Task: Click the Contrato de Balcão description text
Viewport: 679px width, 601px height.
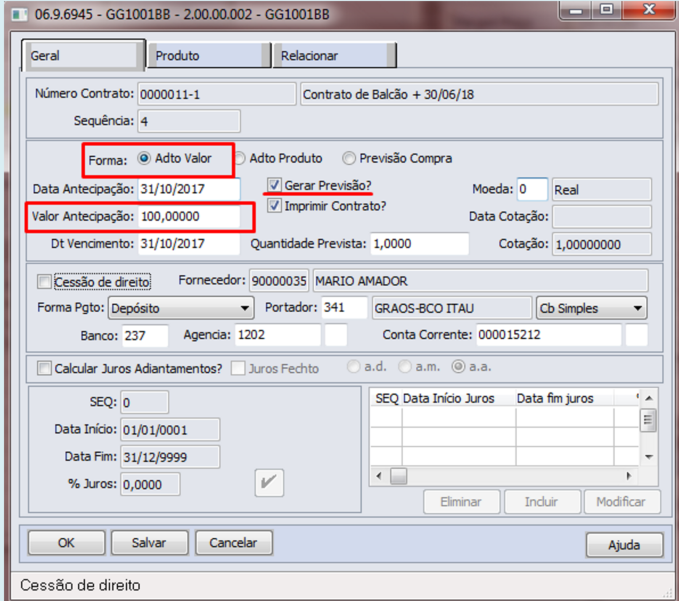Action: click(479, 94)
